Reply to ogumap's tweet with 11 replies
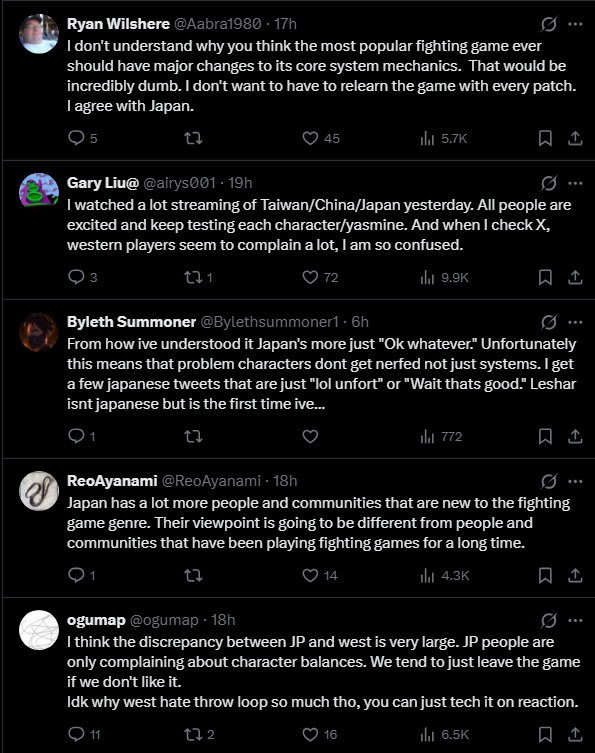 click(76, 734)
